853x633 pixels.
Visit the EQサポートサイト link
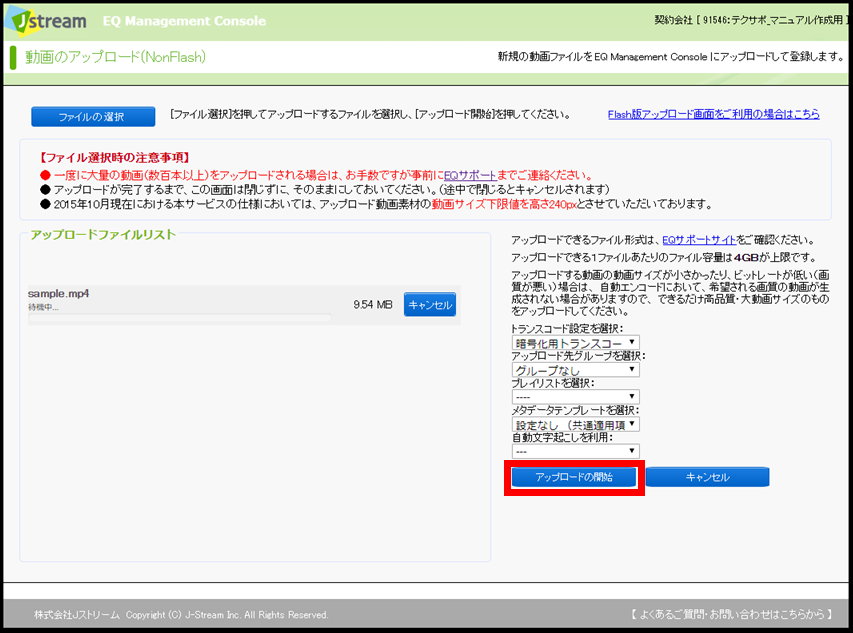699,240
